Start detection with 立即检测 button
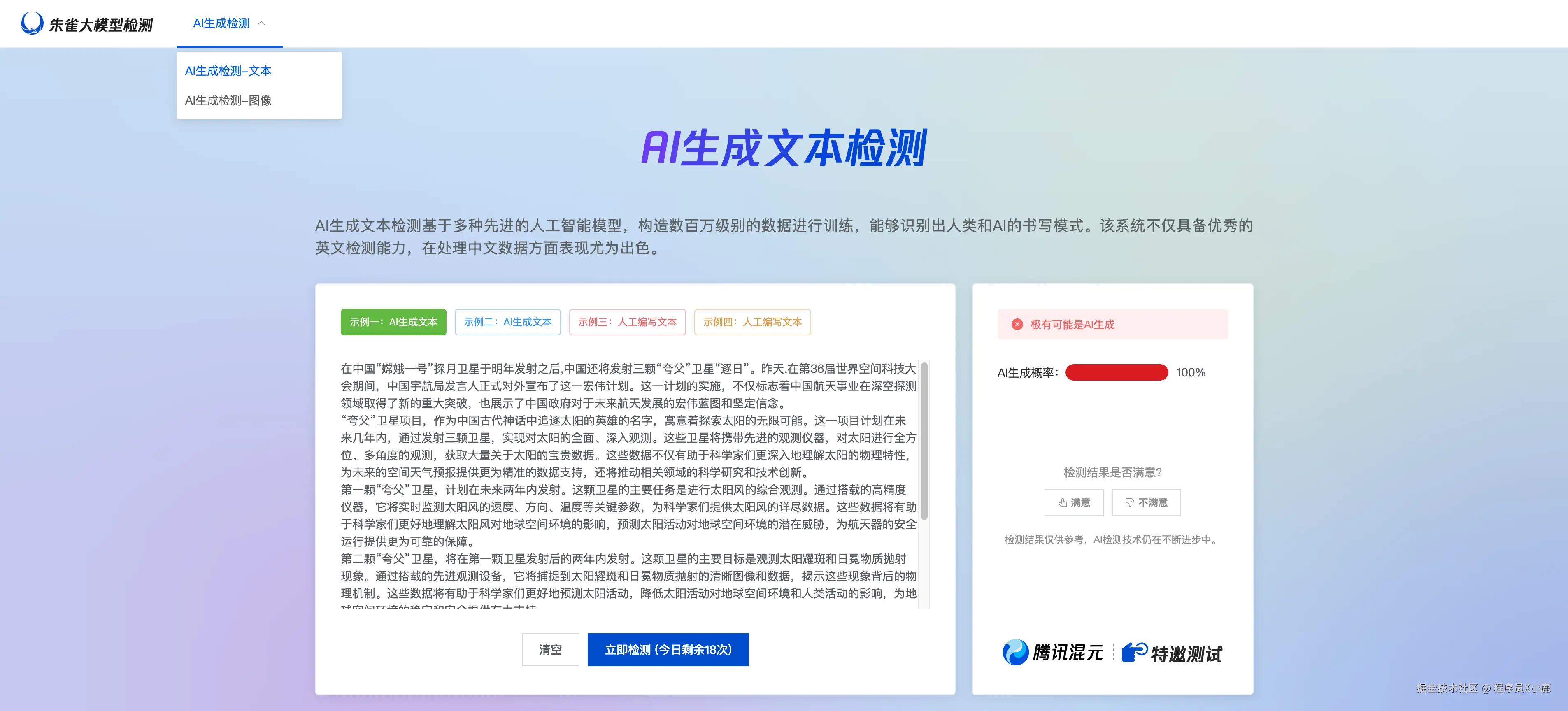Image resolution: width=1568 pixels, height=711 pixels. (x=668, y=650)
